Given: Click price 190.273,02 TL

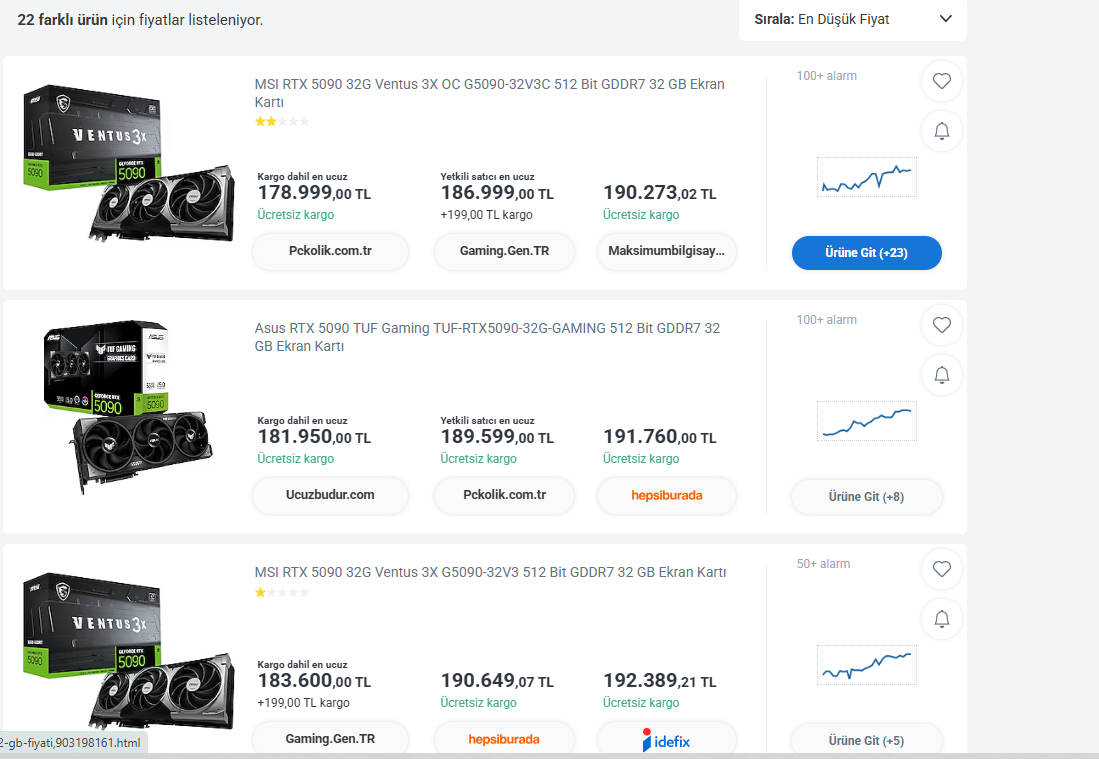Looking at the screenshot, I should coord(660,193).
